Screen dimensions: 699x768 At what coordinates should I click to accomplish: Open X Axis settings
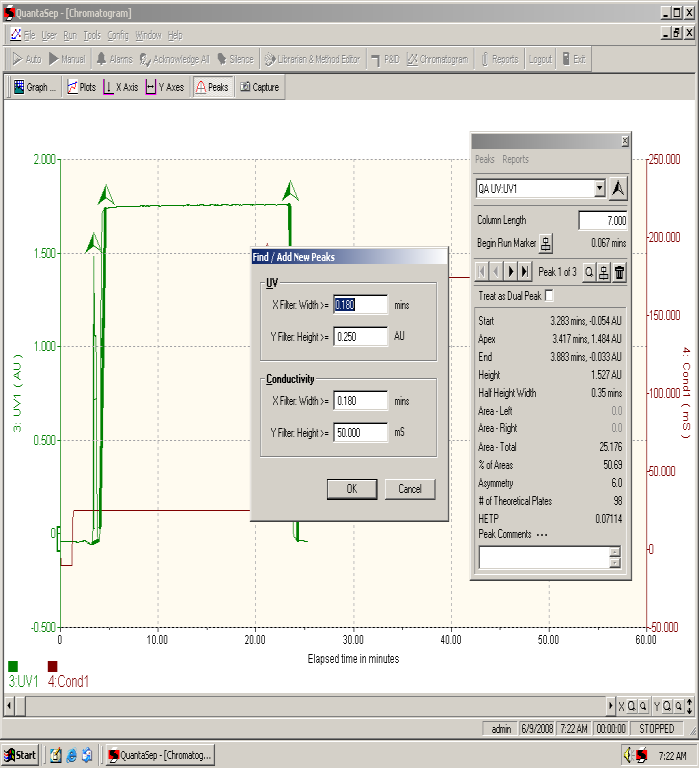point(121,87)
